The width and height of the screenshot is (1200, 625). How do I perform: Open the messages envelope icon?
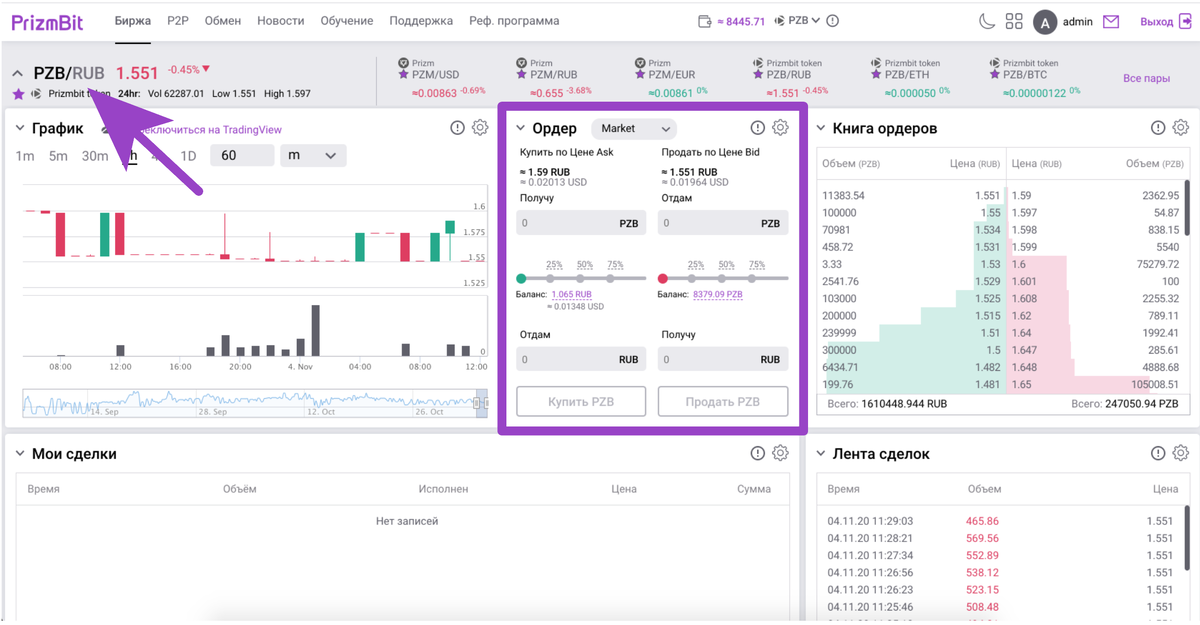(x=1111, y=21)
